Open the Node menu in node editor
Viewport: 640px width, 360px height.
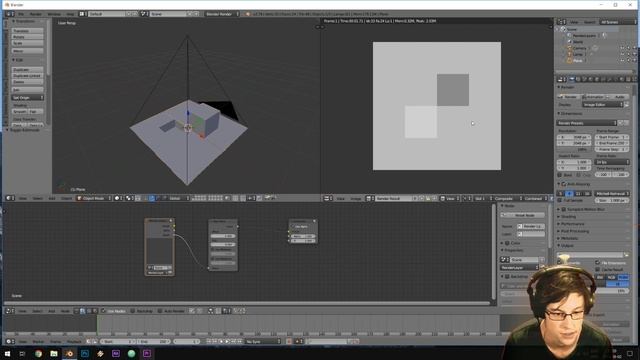click(65, 311)
